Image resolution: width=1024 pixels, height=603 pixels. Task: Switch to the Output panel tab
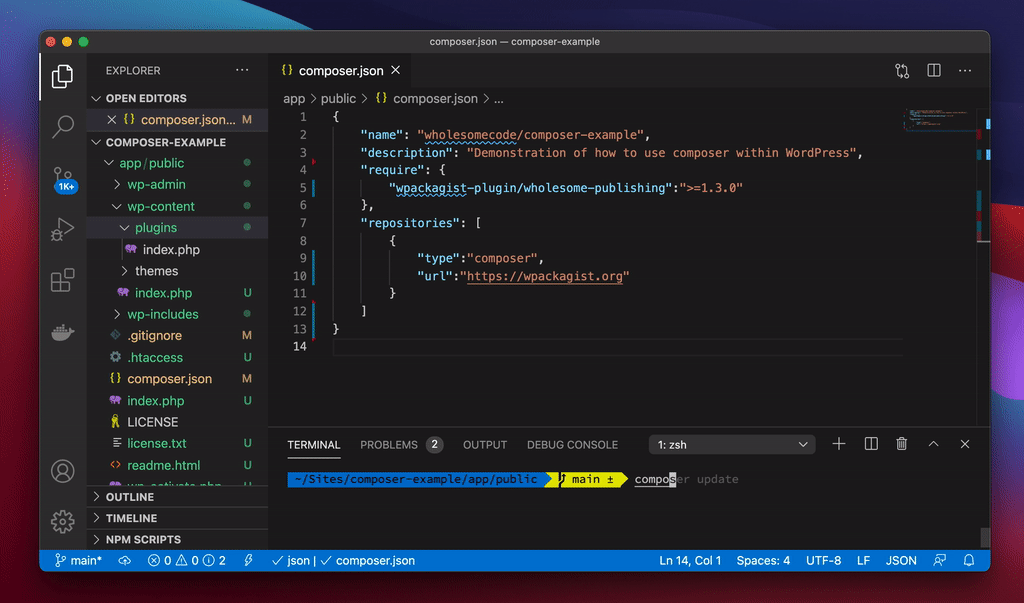pyautogui.click(x=485, y=445)
